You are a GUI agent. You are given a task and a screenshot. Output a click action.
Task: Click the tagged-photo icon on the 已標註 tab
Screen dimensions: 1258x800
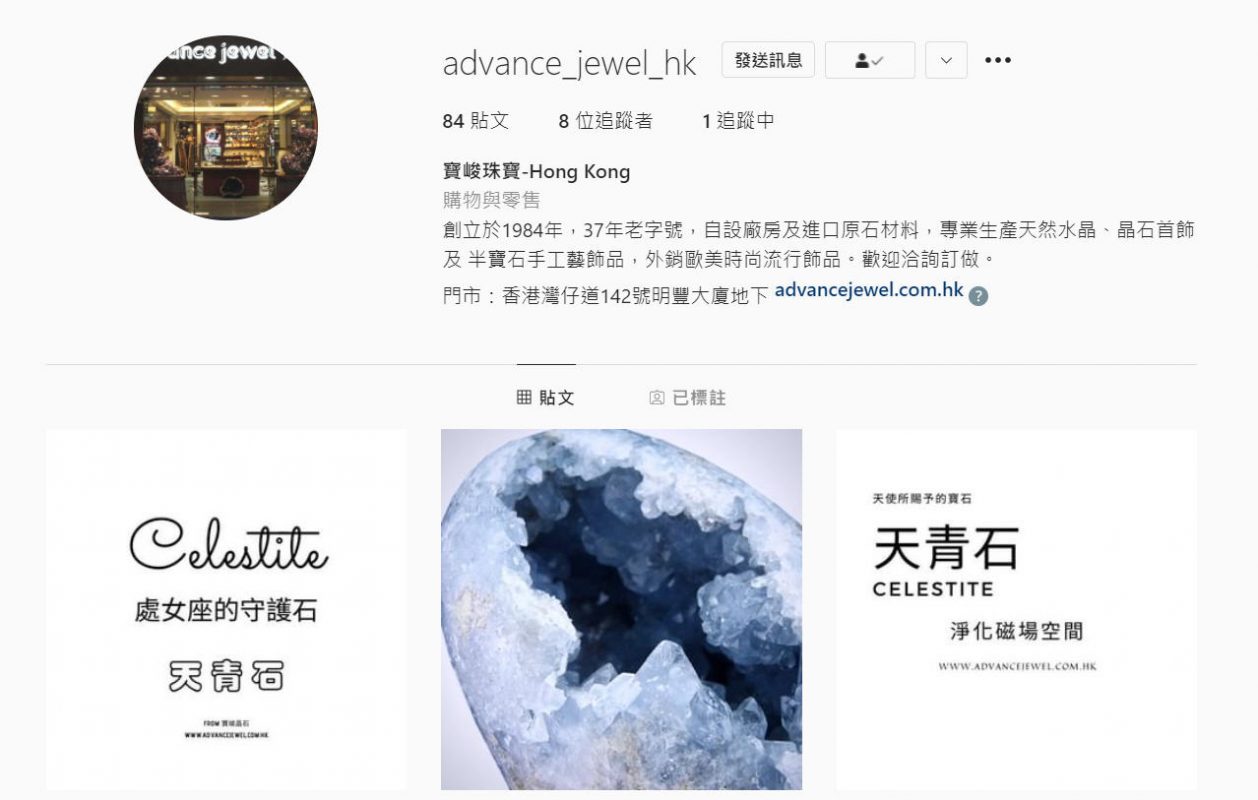pos(656,398)
